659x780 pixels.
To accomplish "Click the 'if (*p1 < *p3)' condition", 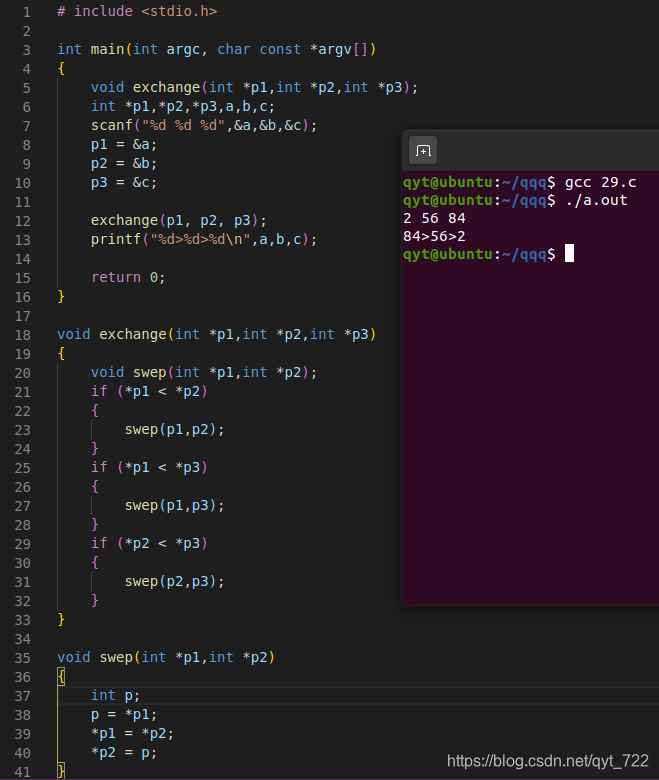I will [x=149, y=467].
